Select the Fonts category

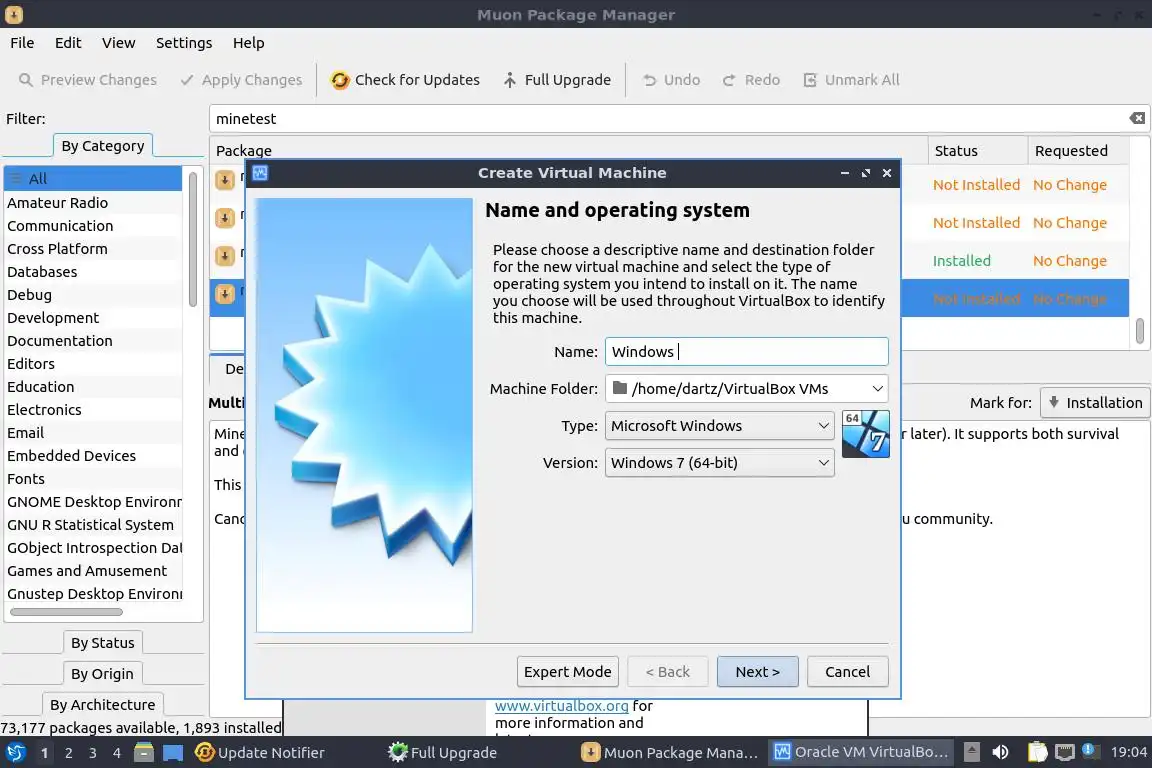pyautogui.click(x=93, y=478)
